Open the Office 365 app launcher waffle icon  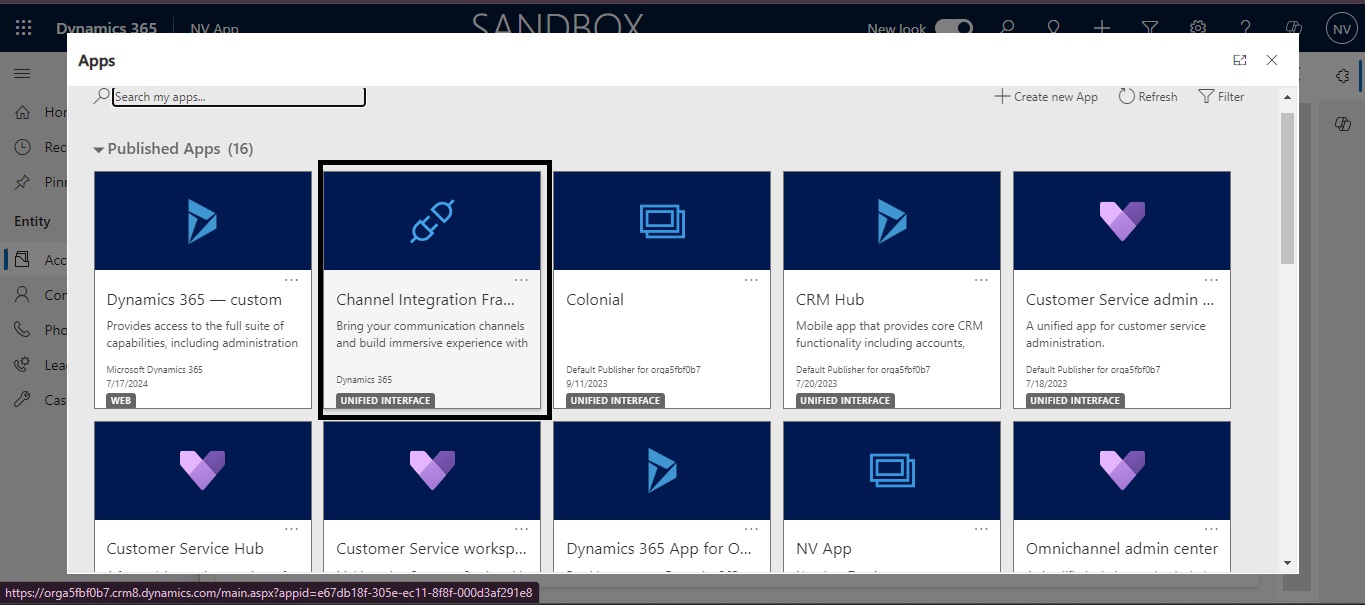click(x=21, y=27)
